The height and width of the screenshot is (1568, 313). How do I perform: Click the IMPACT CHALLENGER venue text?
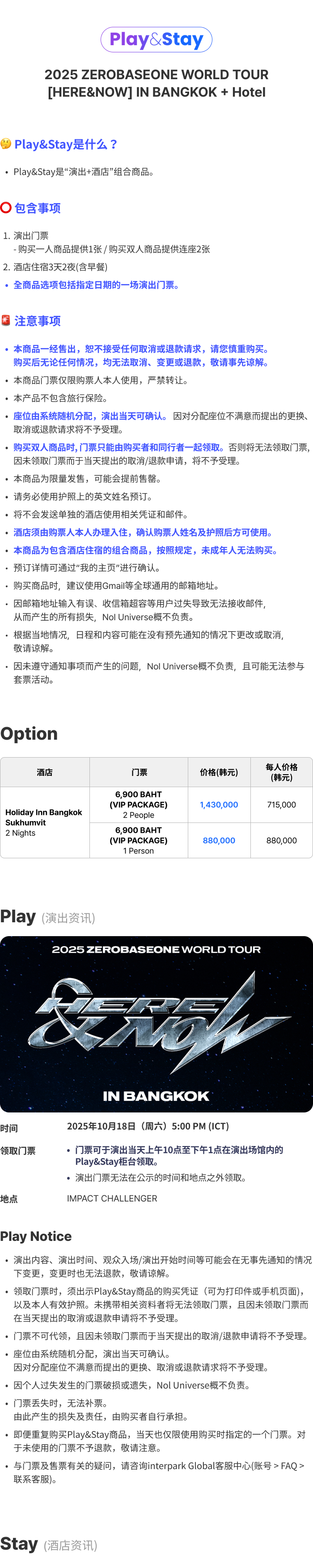click(112, 1198)
